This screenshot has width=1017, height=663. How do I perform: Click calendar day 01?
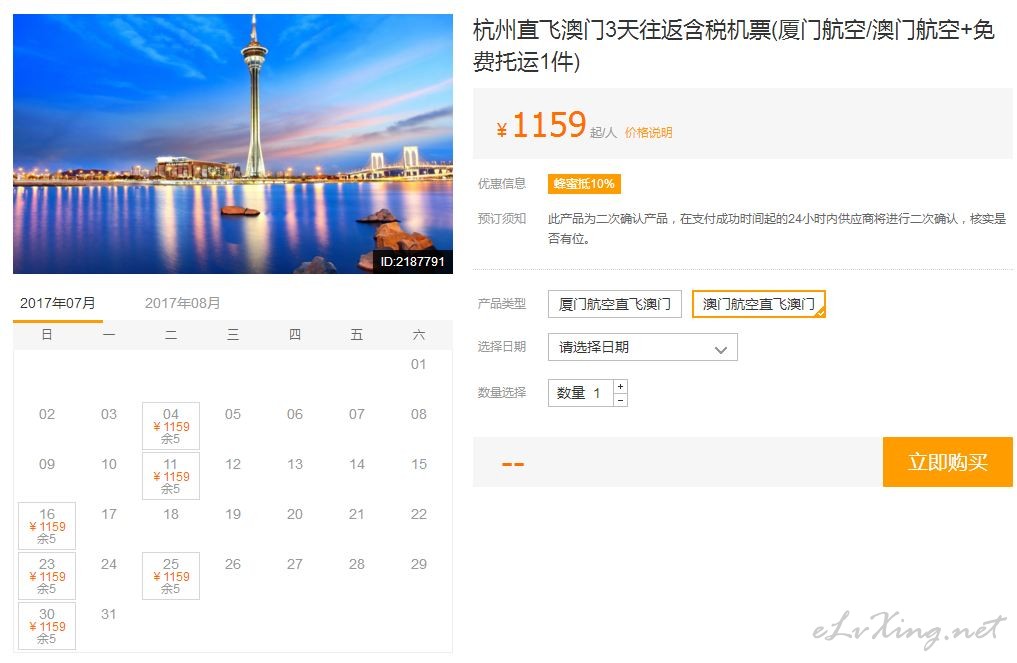tap(419, 365)
